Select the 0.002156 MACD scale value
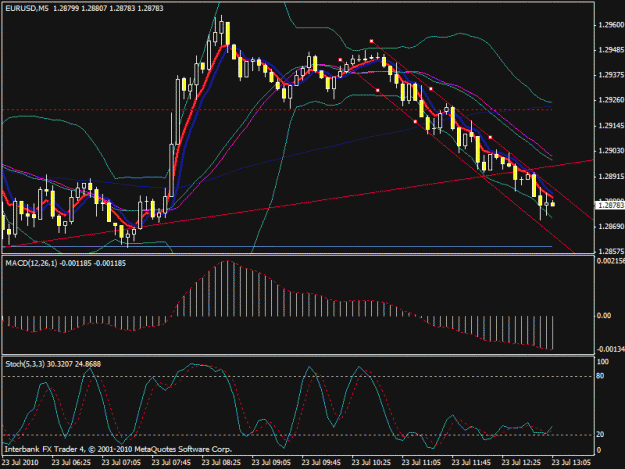This screenshot has height=469, width=625. pyautogui.click(x=611, y=261)
